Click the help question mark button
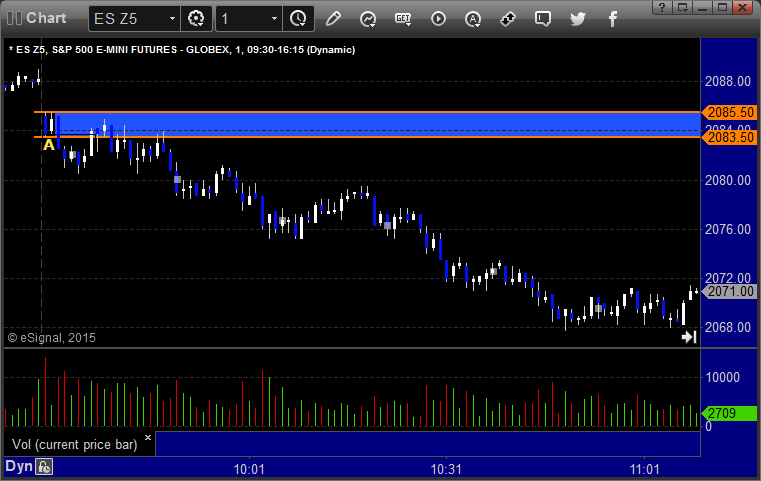This screenshot has width=761, height=481. tap(662, 7)
